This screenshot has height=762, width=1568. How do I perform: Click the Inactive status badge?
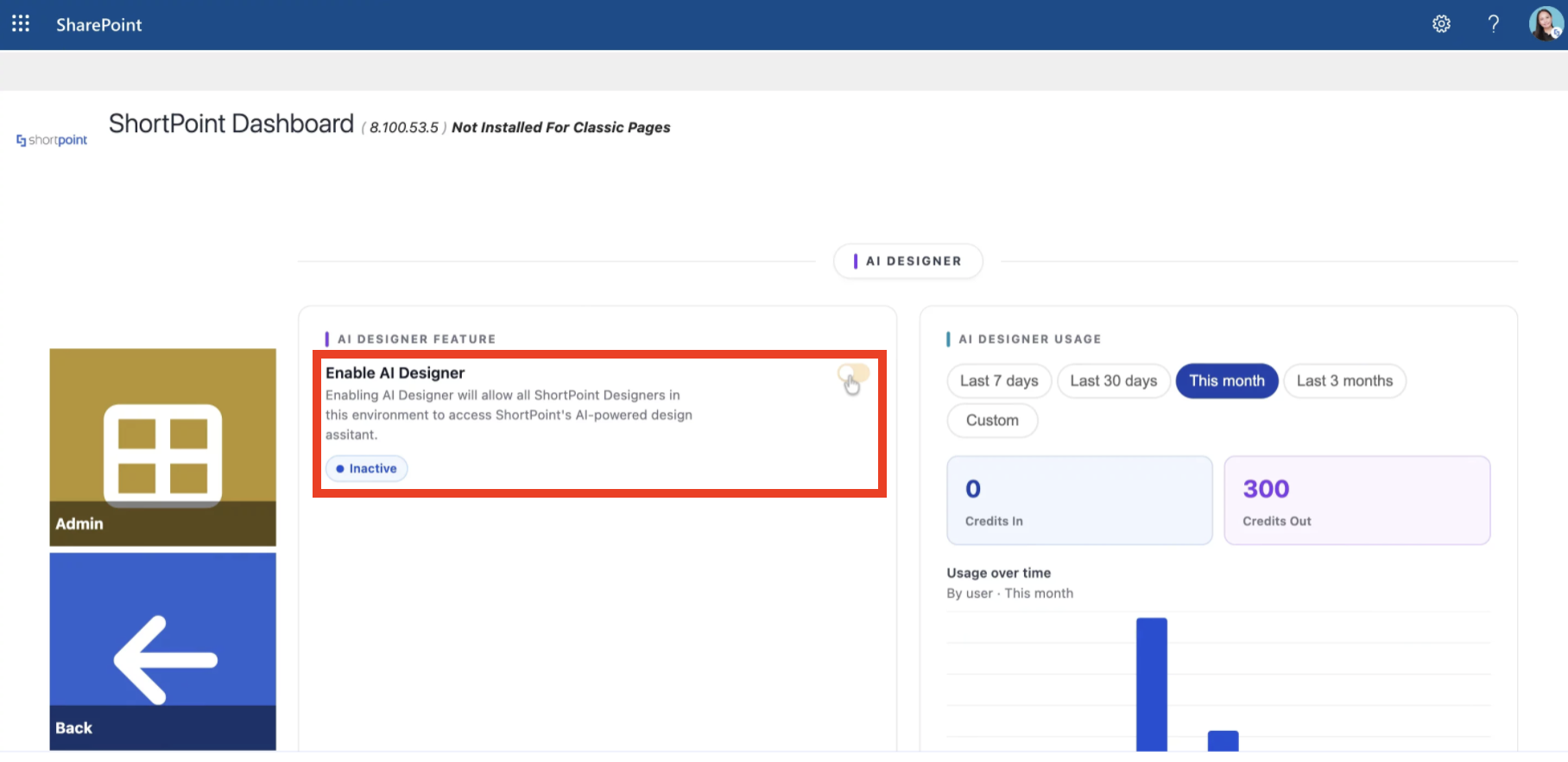[x=367, y=468]
